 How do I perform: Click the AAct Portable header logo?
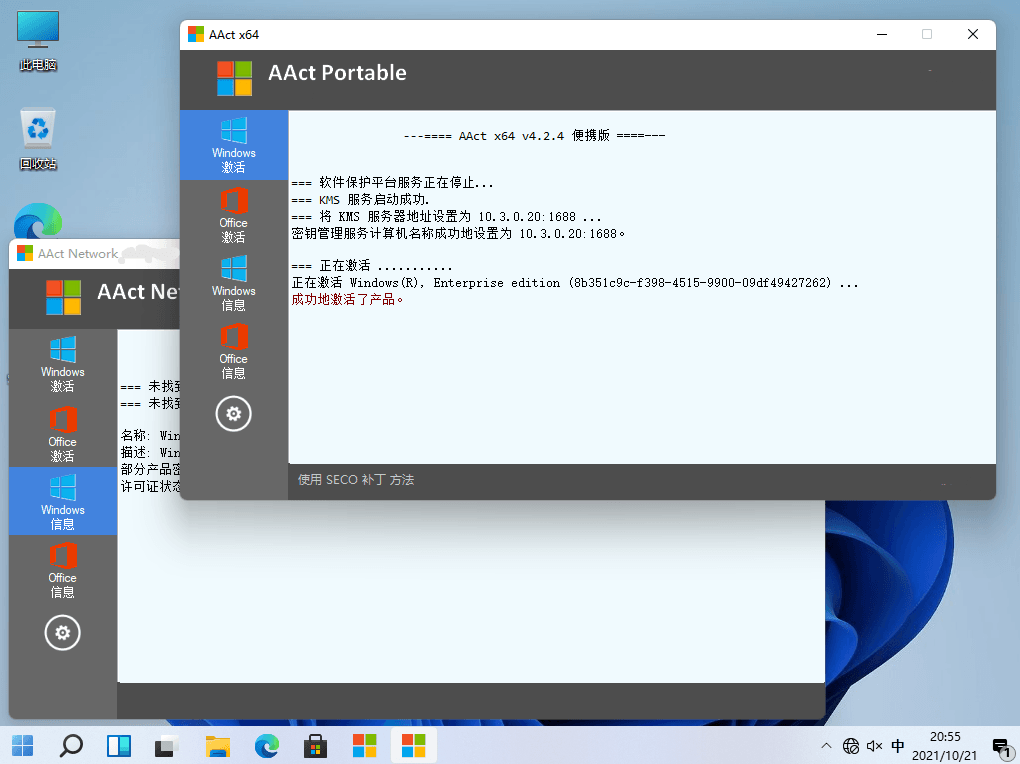234,79
